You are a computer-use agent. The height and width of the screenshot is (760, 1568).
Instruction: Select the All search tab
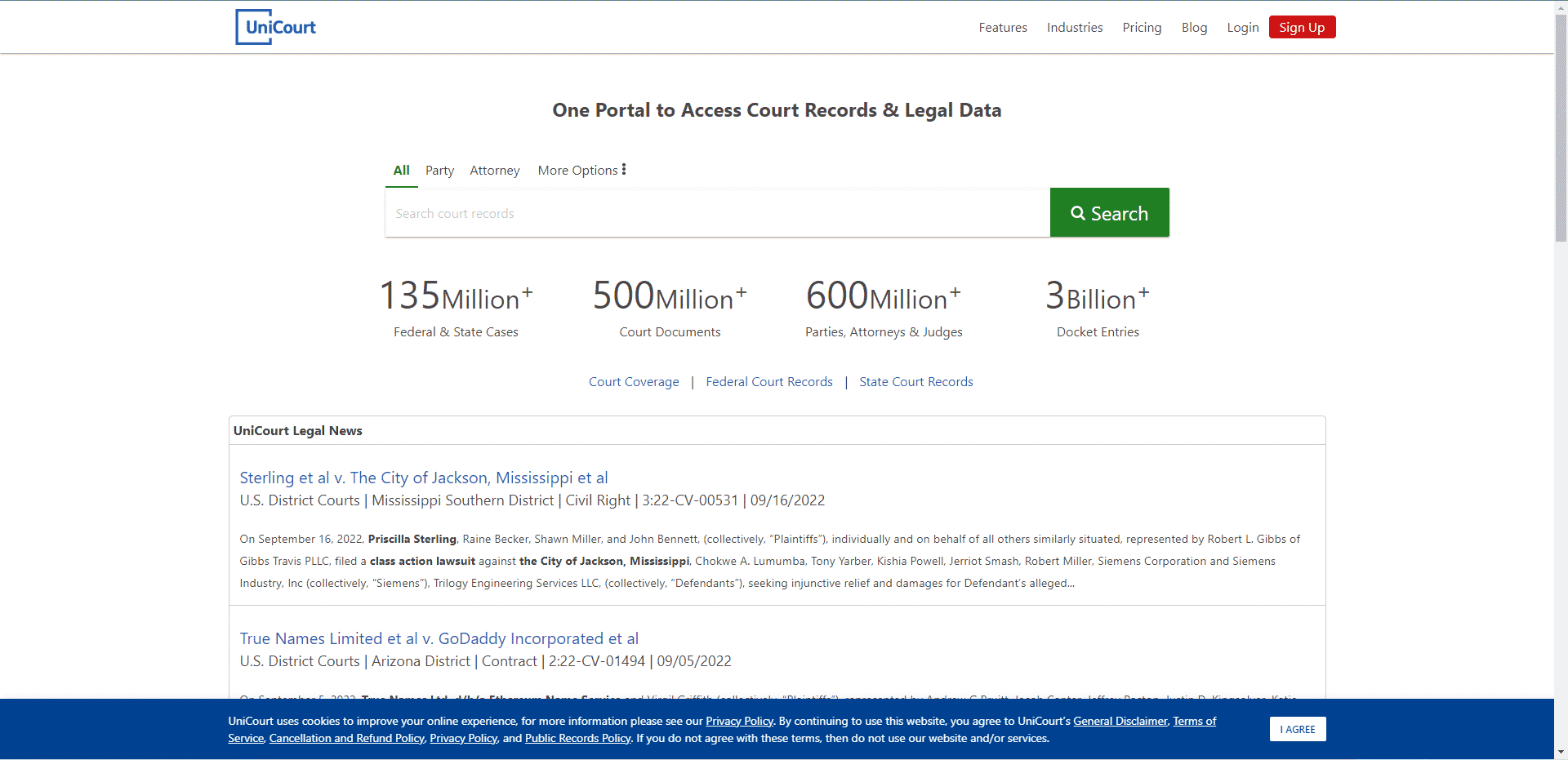coord(401,171)
